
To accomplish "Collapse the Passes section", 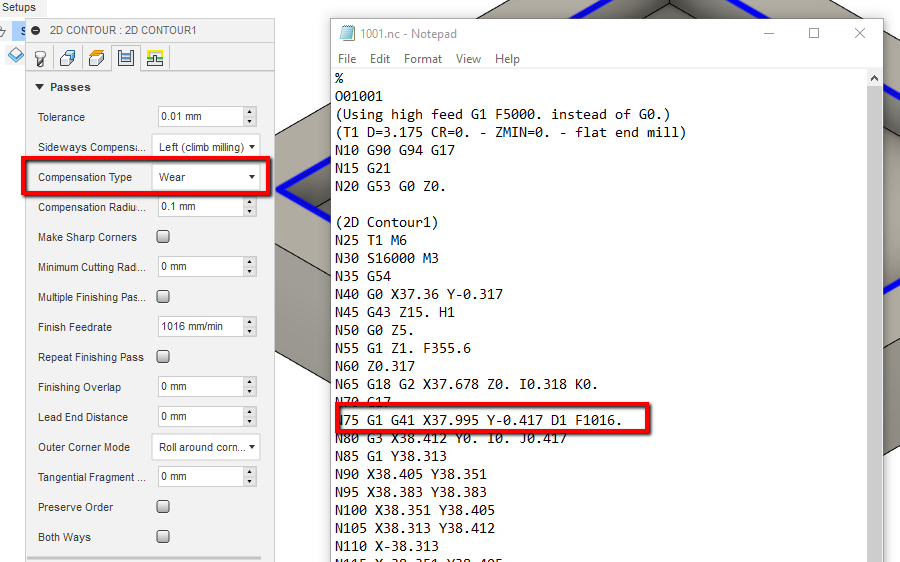I will [x=40, y=87].
